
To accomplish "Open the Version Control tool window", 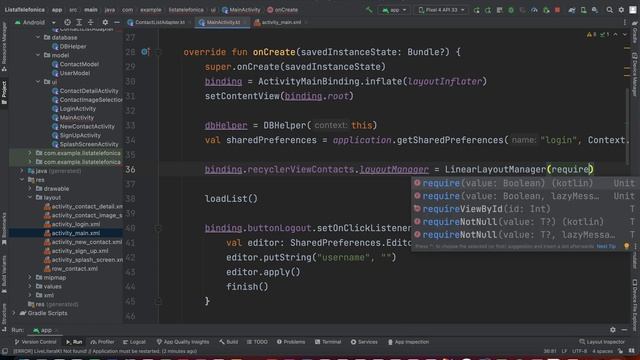I will (35, 342).
